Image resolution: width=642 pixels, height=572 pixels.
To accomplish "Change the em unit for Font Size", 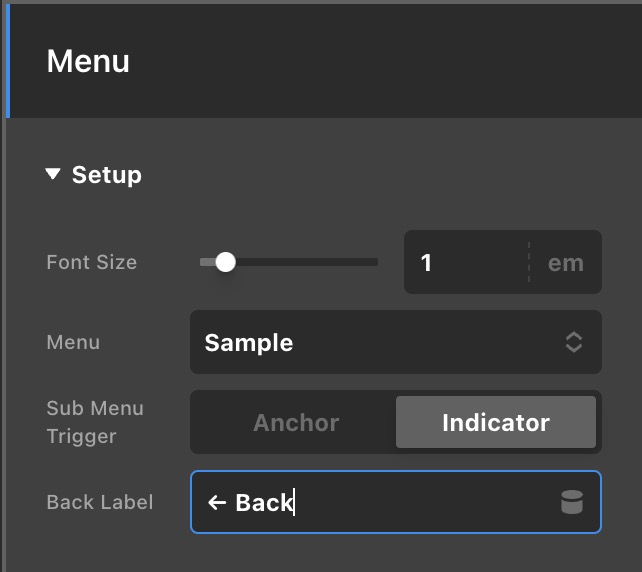I will coord(565,263).
